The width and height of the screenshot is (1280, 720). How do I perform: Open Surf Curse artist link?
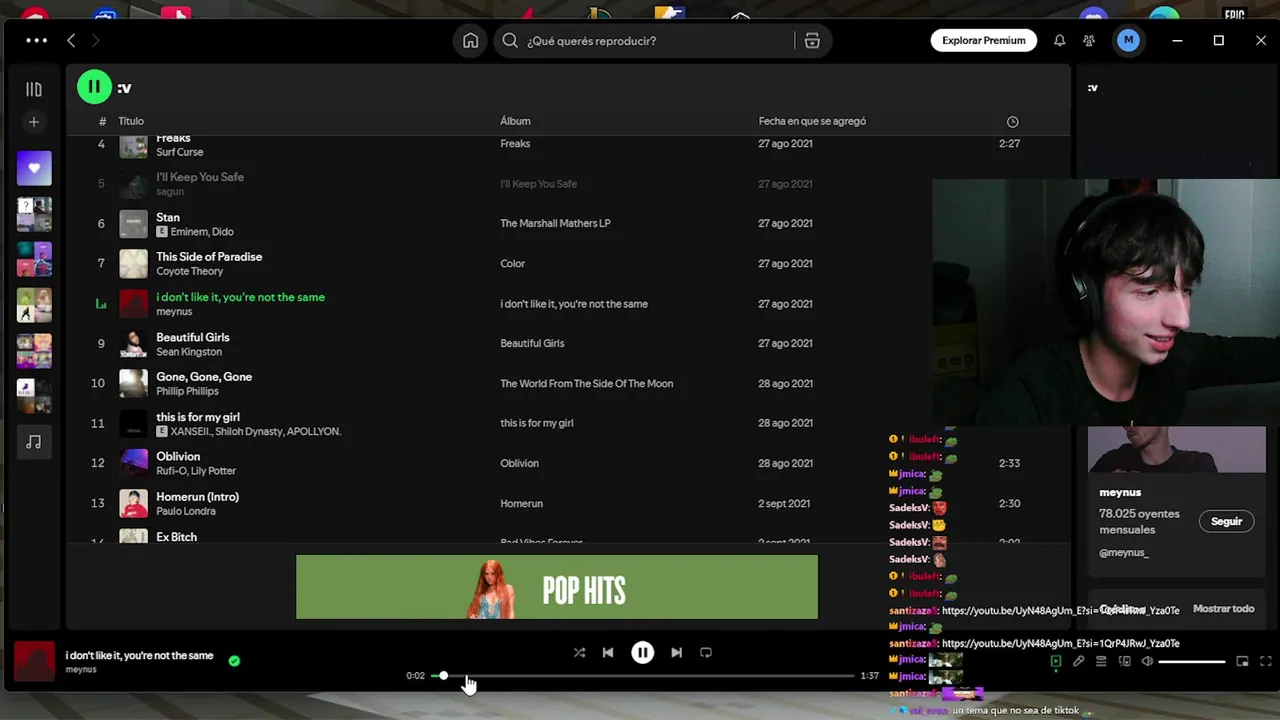coord(180,152)
